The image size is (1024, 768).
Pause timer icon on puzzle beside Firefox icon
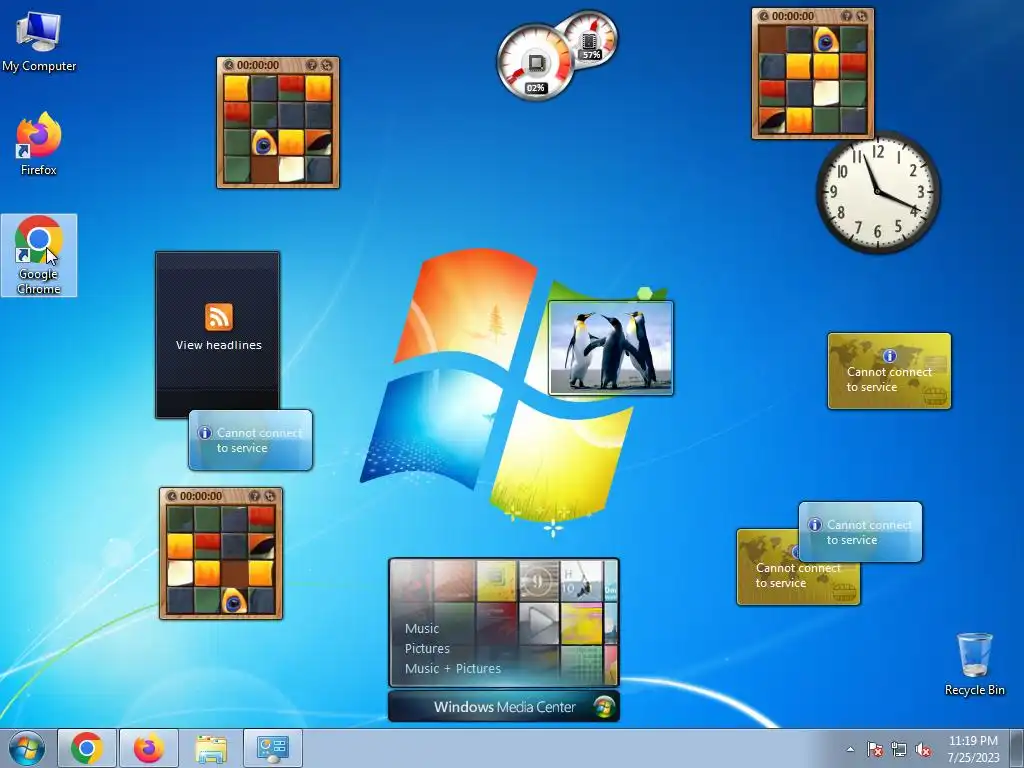coord(229,65)
